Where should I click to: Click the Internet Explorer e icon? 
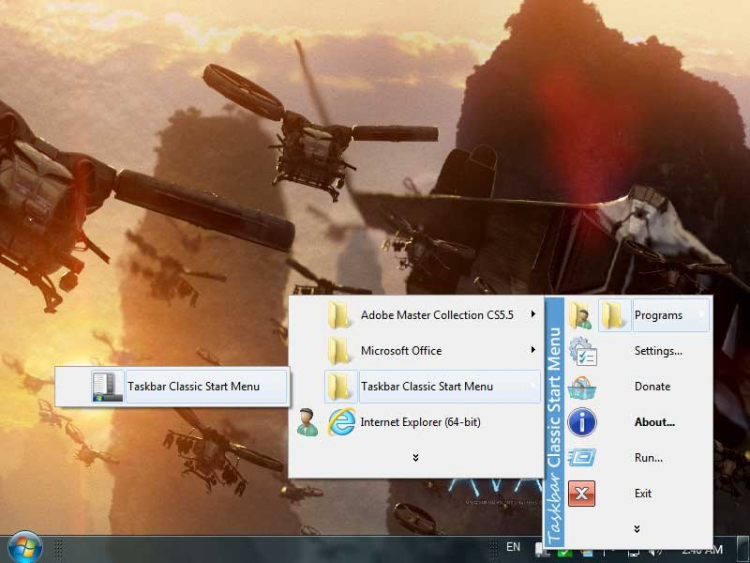pyautogui.click(x=341, y=422)
